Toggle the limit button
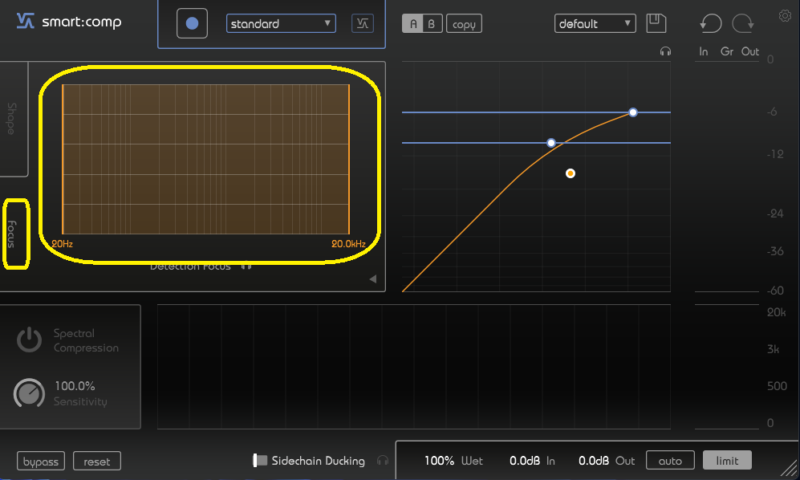This screenshot has width=800, height=480. point(727,461)
